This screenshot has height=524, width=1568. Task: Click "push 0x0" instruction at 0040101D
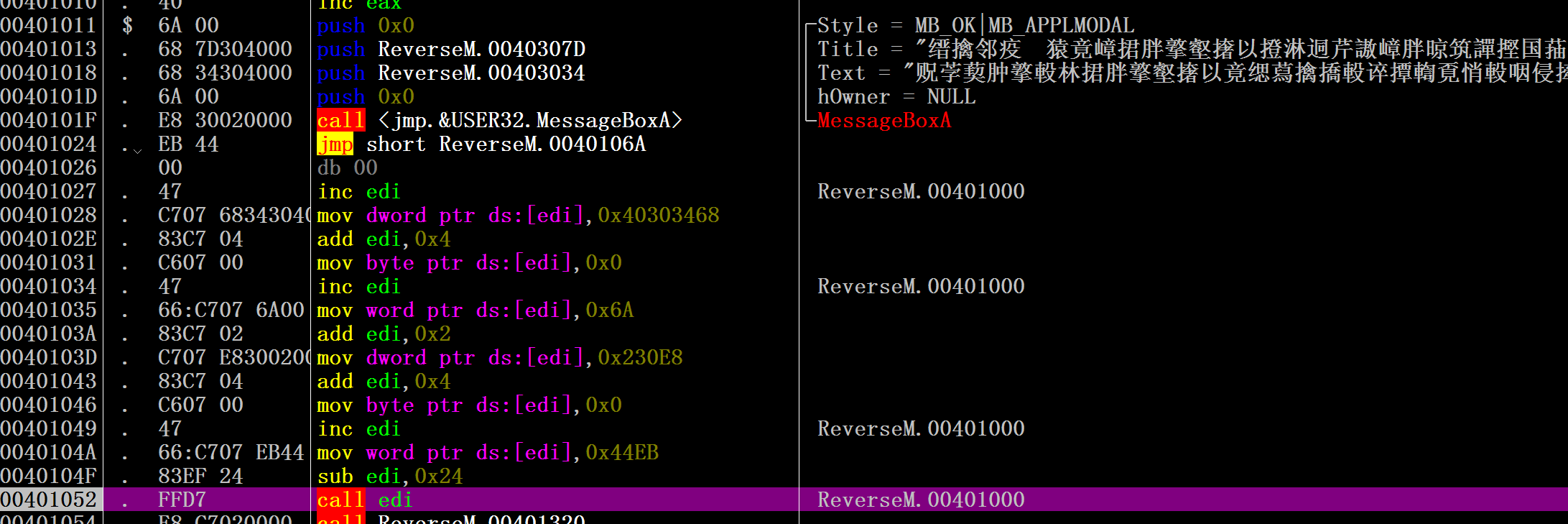(x=366, y=97)
